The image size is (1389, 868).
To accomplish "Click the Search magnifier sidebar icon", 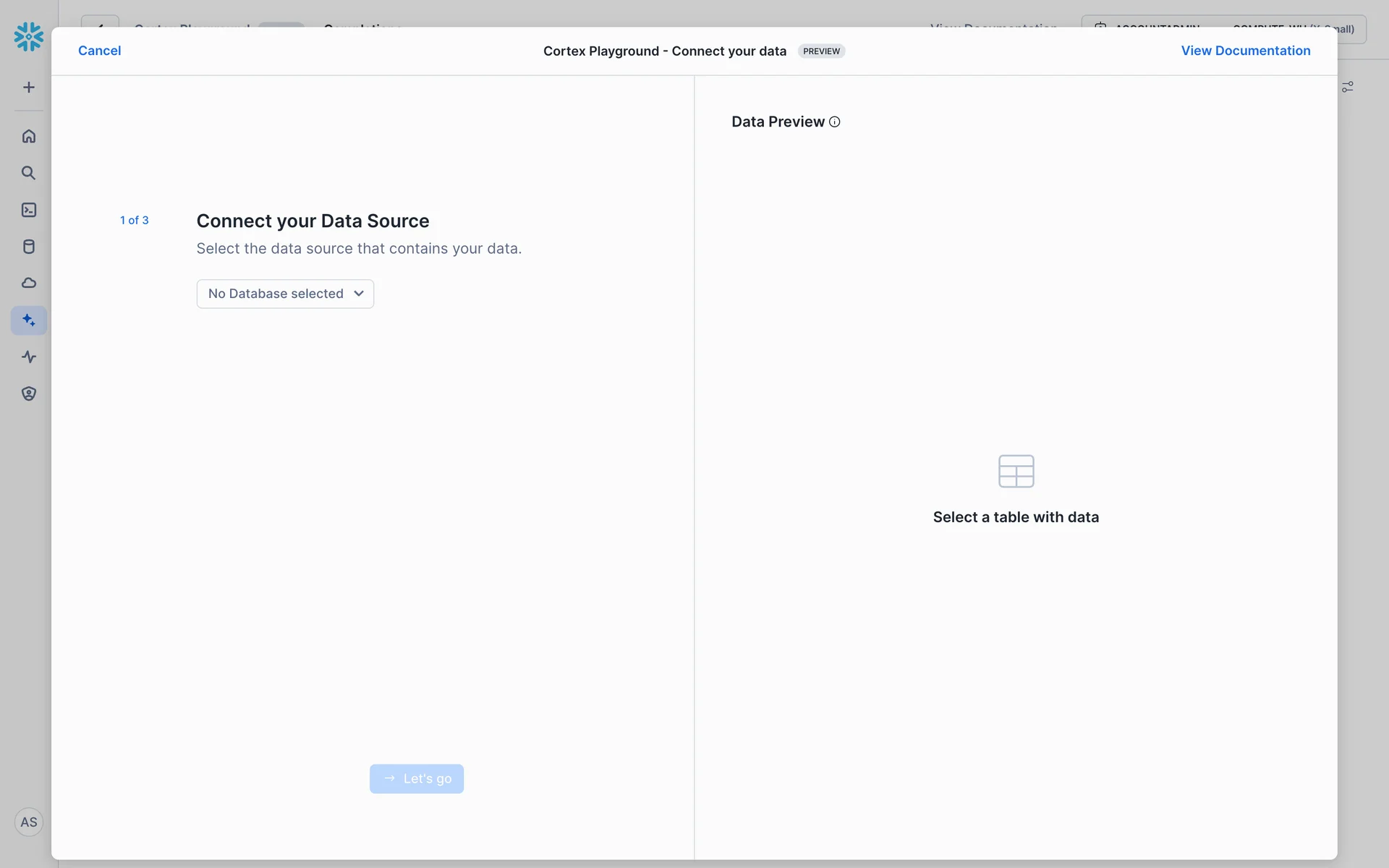I will click(29, 173).
